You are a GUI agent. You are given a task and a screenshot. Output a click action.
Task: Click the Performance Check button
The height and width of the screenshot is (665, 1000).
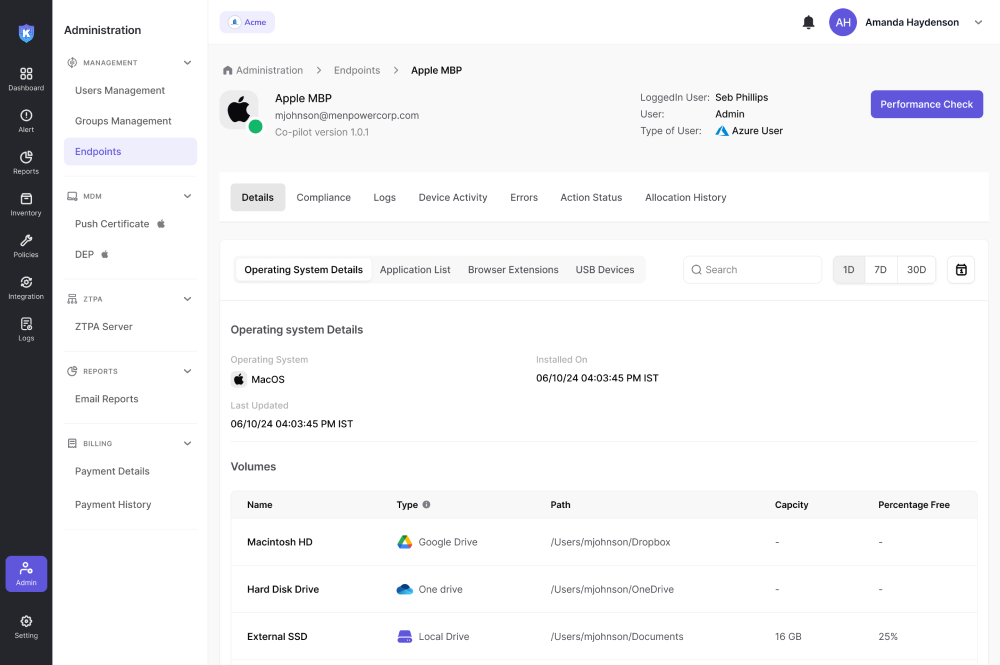click(x=926, y=104)
